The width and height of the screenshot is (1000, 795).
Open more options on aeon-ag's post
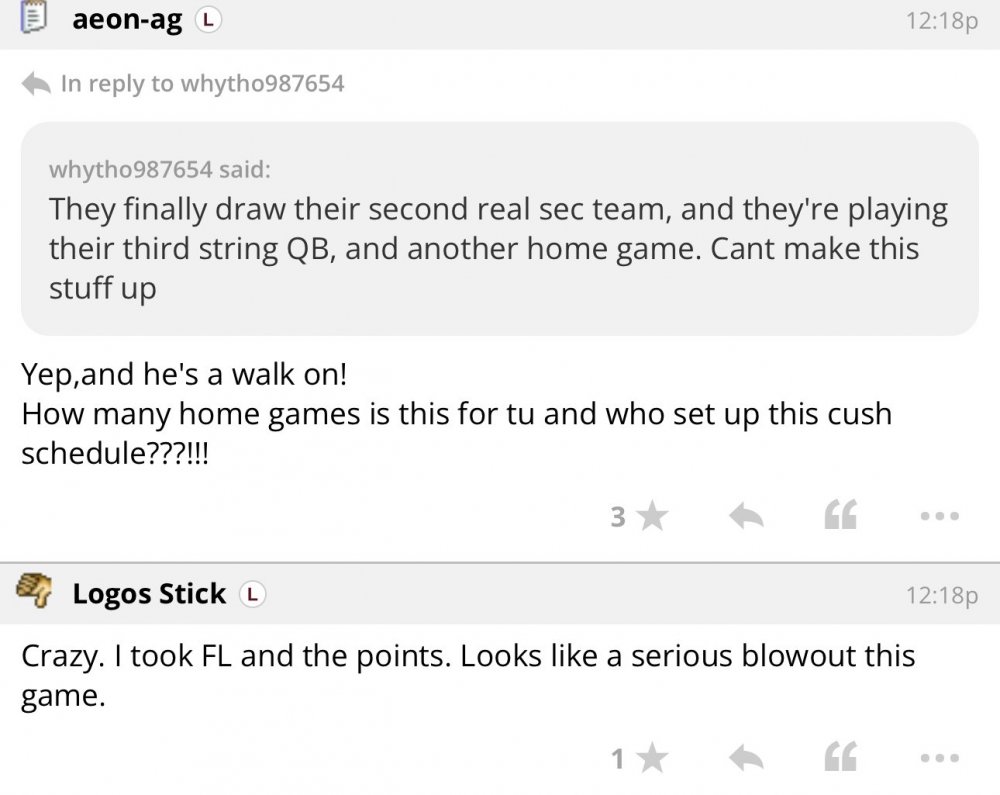tap(940, 517)
